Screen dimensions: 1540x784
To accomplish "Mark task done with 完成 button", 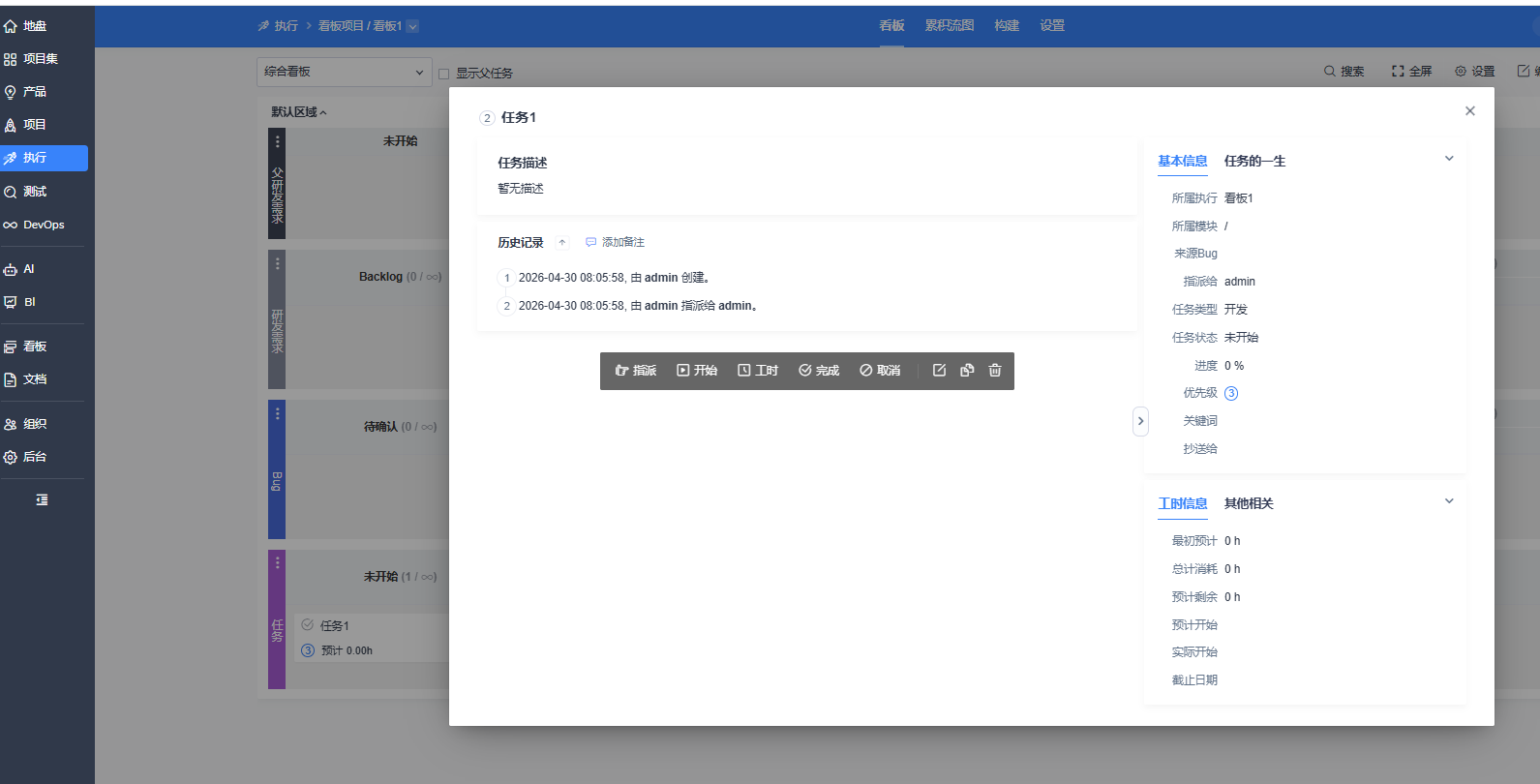I will pos(819,371).
